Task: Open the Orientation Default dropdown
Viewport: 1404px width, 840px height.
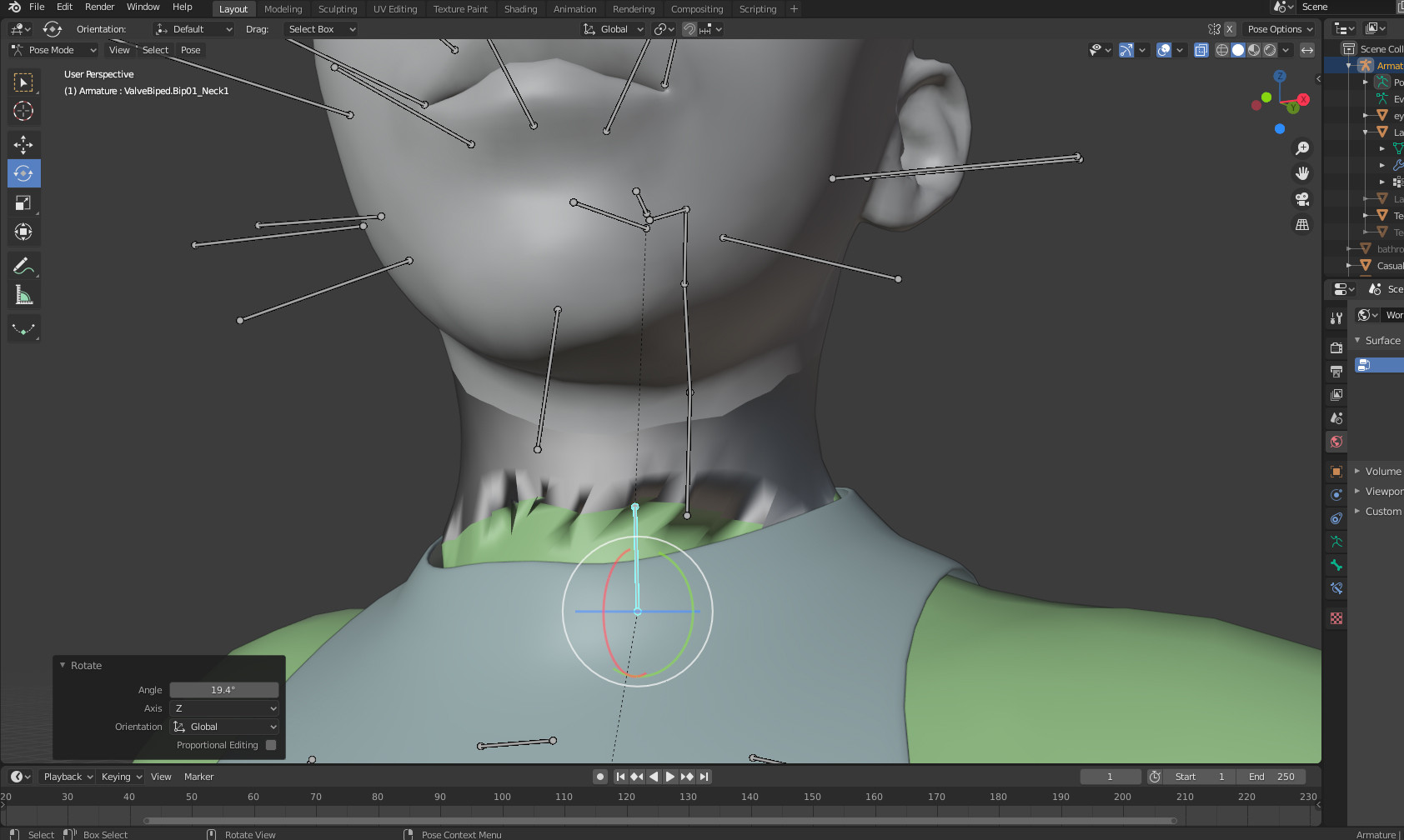Action: tap(193, 29)
